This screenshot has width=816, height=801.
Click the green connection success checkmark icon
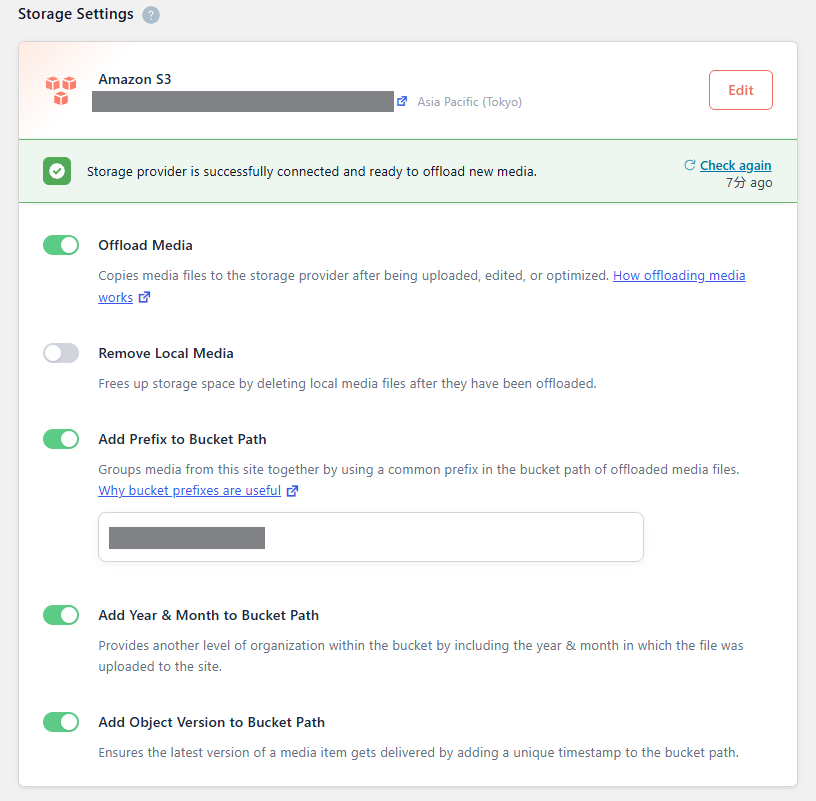coord(57,171)
